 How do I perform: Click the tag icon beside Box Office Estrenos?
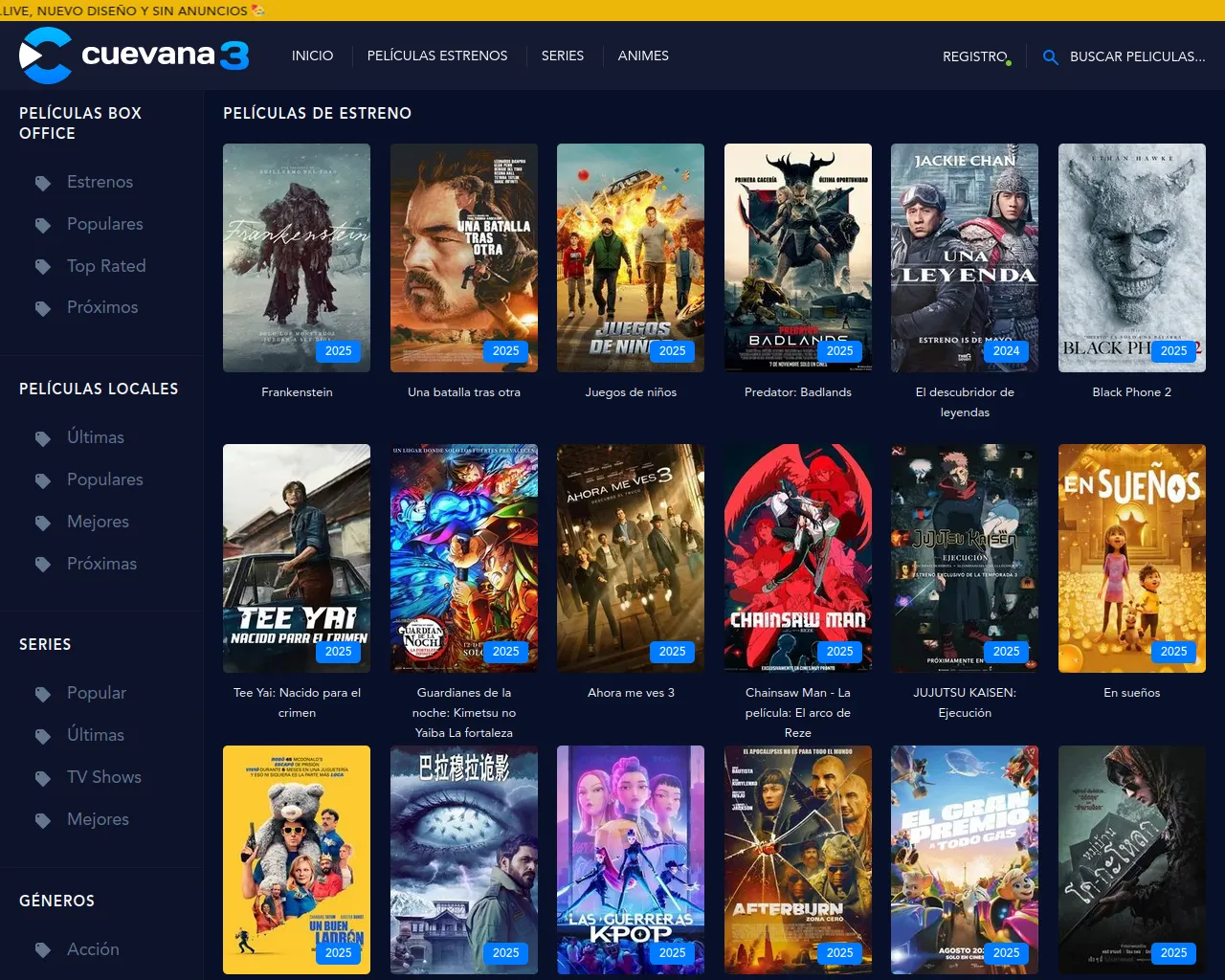43,183
